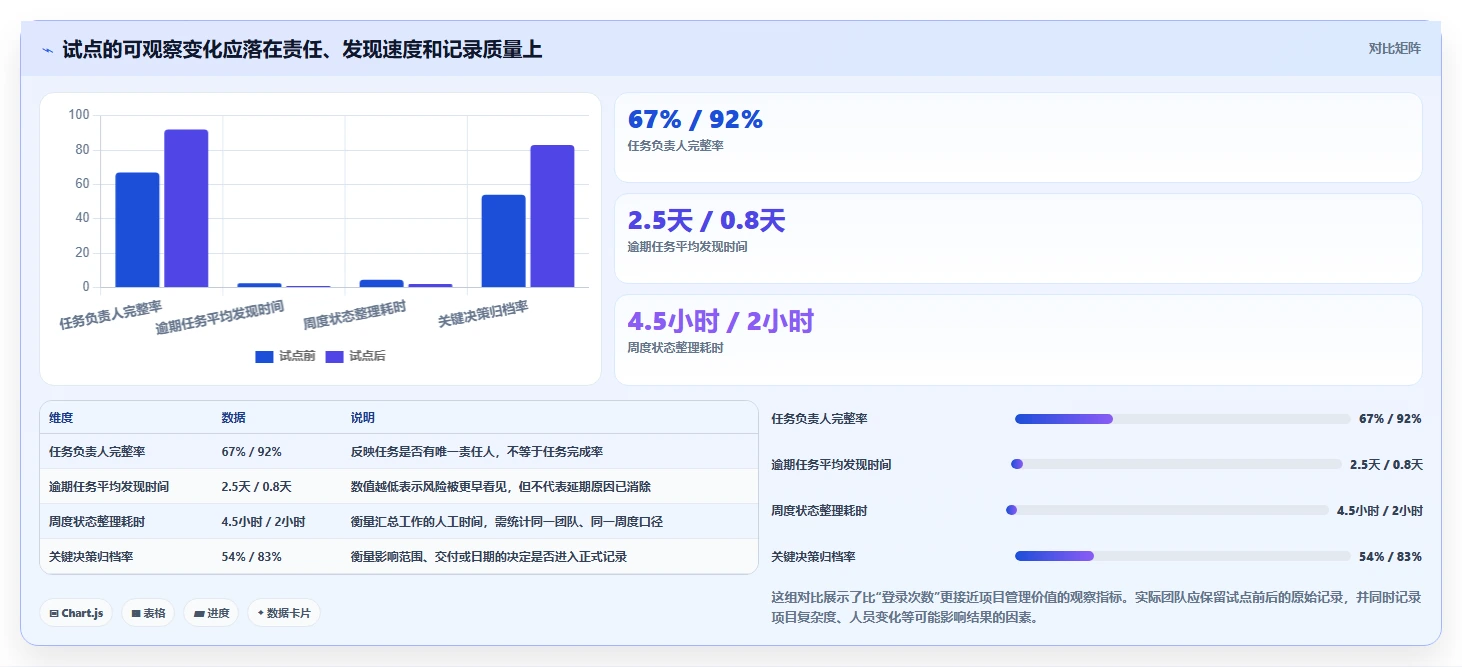Viewport: 1462px width, 667px height.
Task: Click the Chart.js tag chip
Action: click(x=76, y=613)
